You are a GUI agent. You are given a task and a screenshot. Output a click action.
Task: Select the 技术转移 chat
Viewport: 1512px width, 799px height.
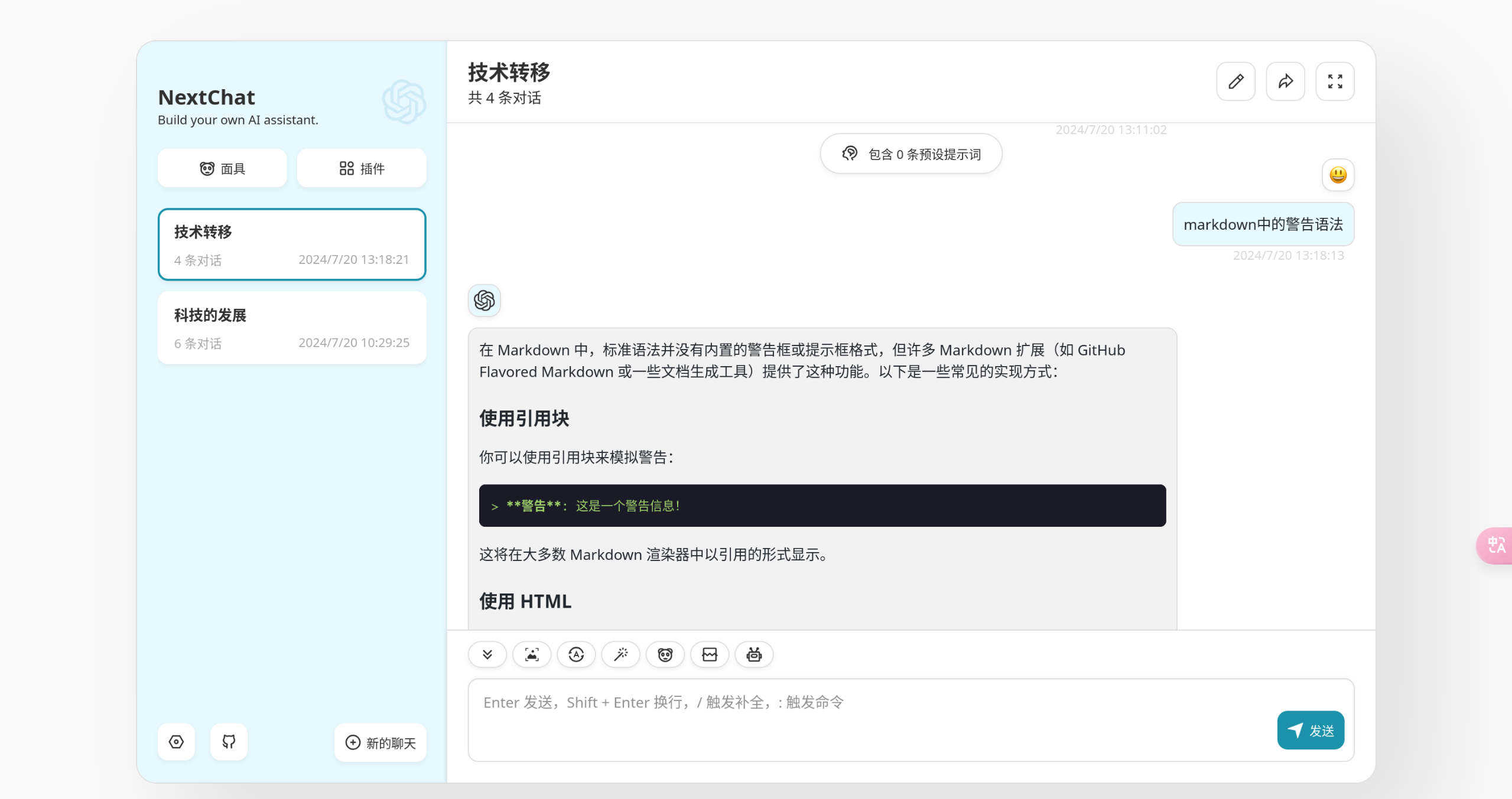click(x=292, y=244)
